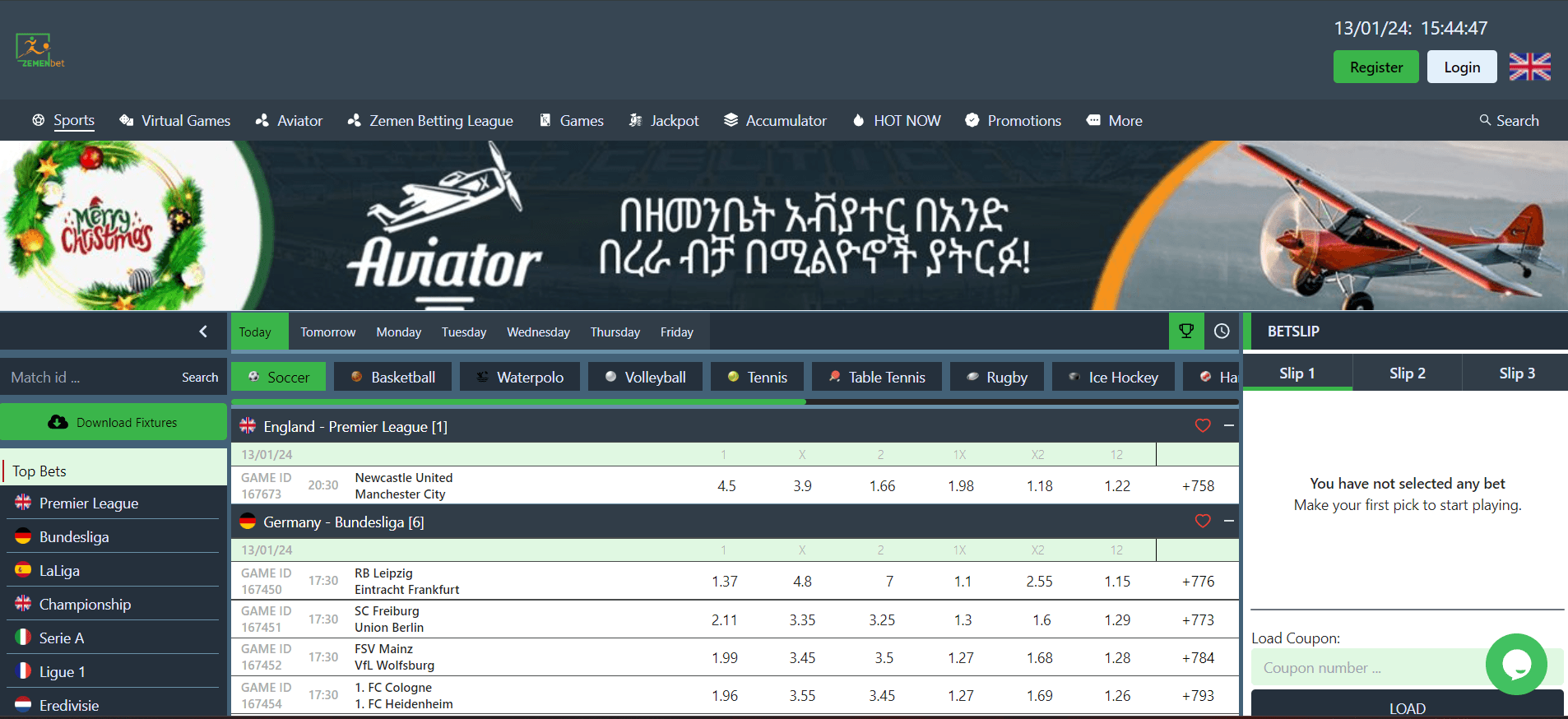
Task: Select the Friday tab
Action: tap(677, 332)
